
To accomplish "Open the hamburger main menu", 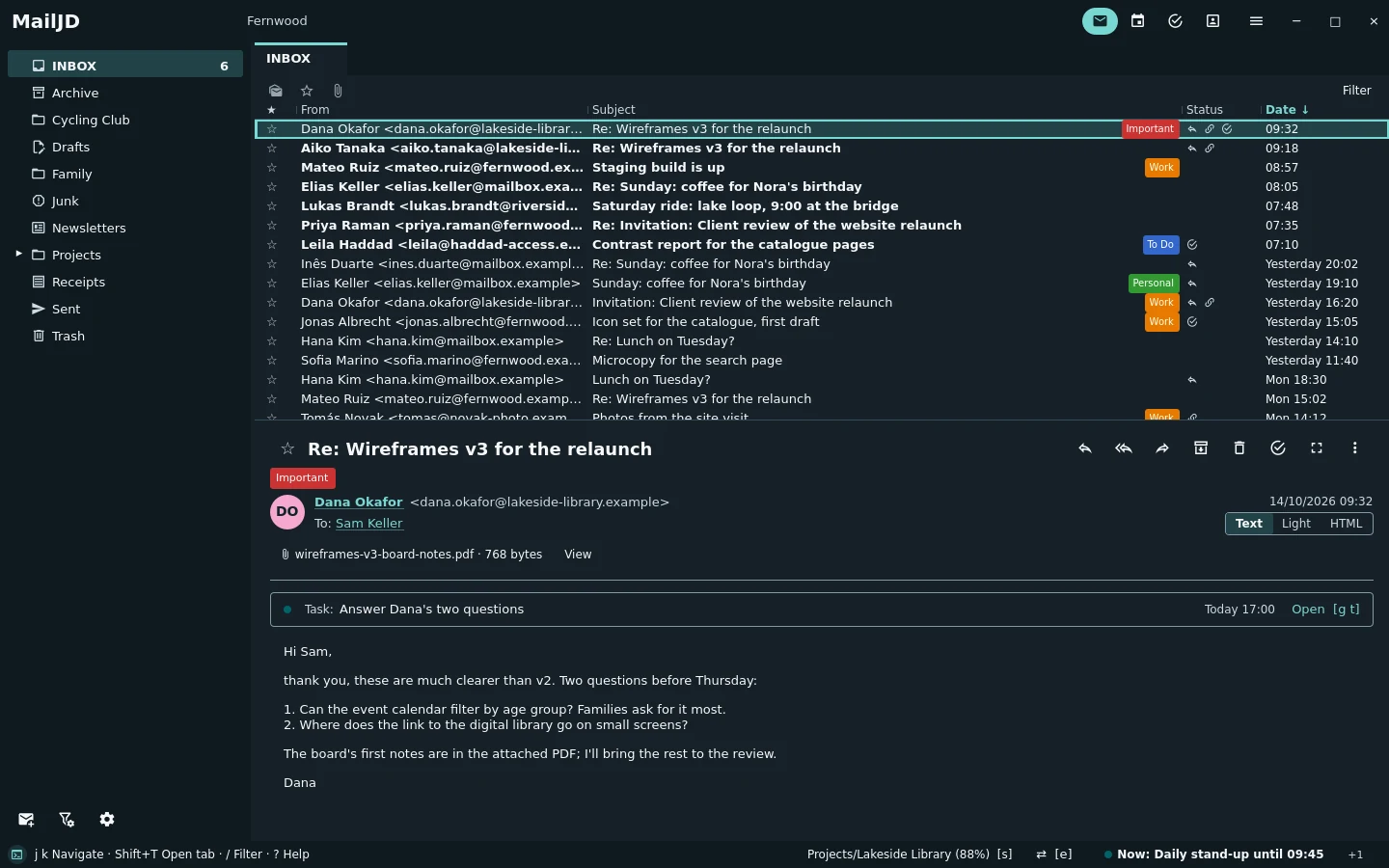I will coord(1256,21).
